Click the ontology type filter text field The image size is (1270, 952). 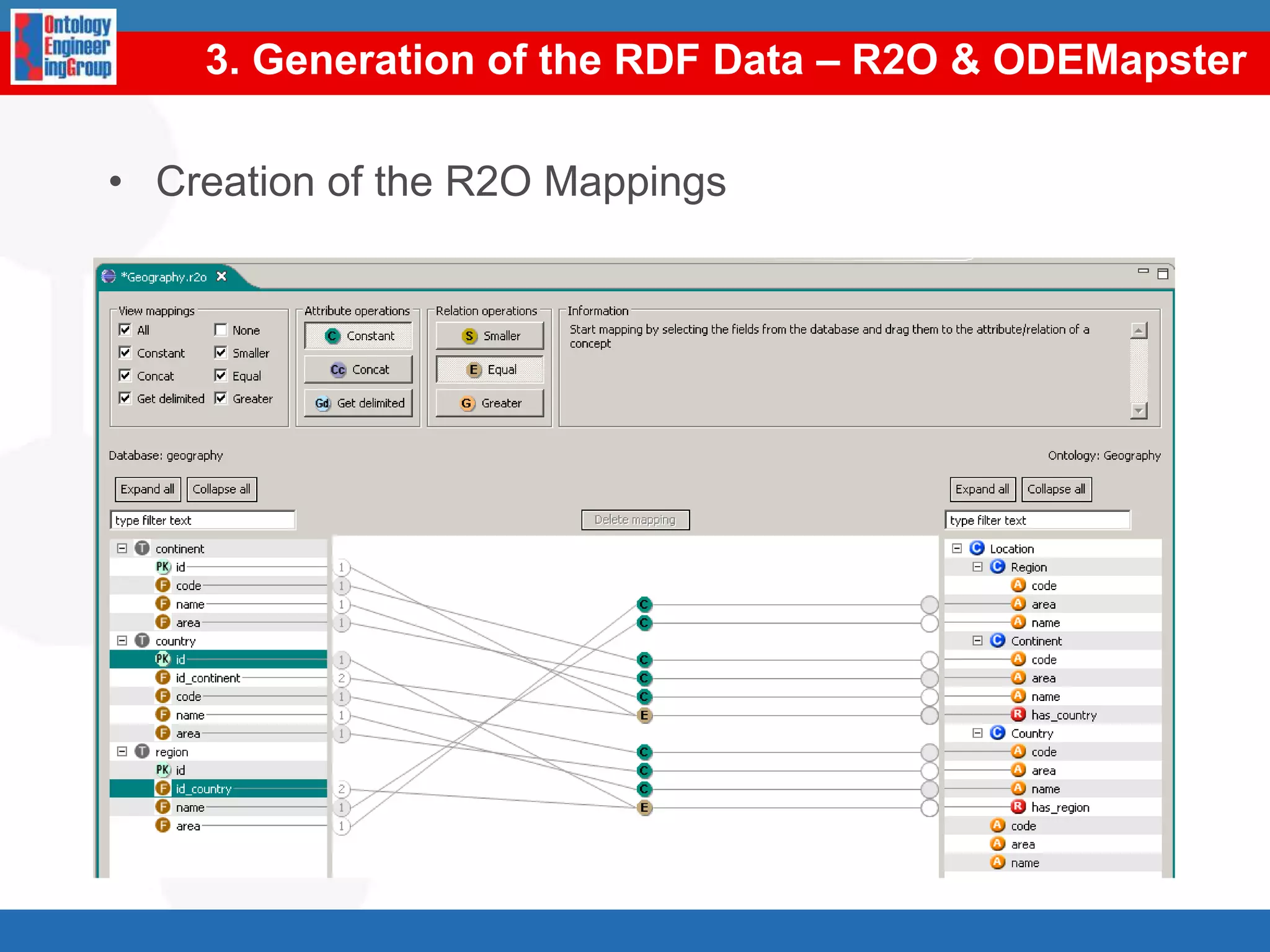tap(1037, 521)
